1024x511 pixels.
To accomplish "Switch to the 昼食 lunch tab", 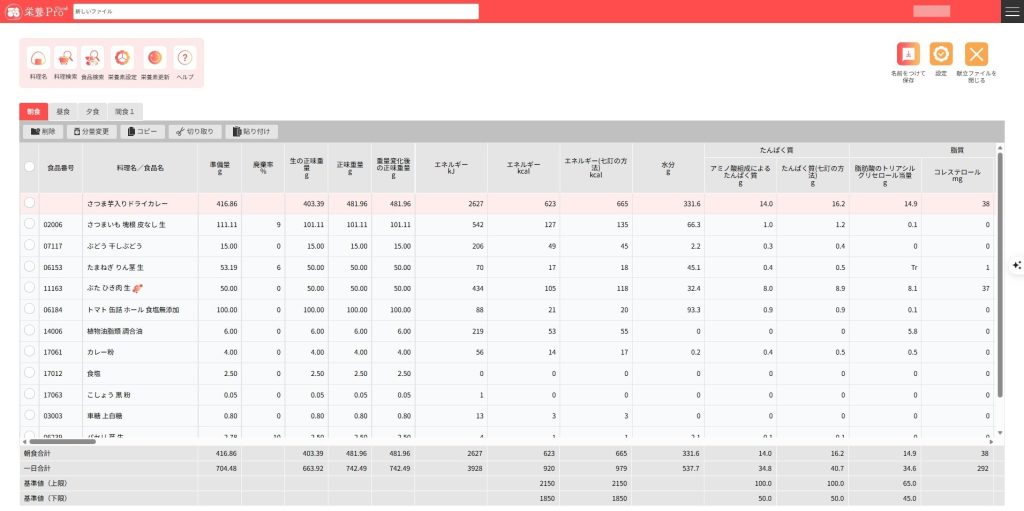I will (x=63, y=111).
